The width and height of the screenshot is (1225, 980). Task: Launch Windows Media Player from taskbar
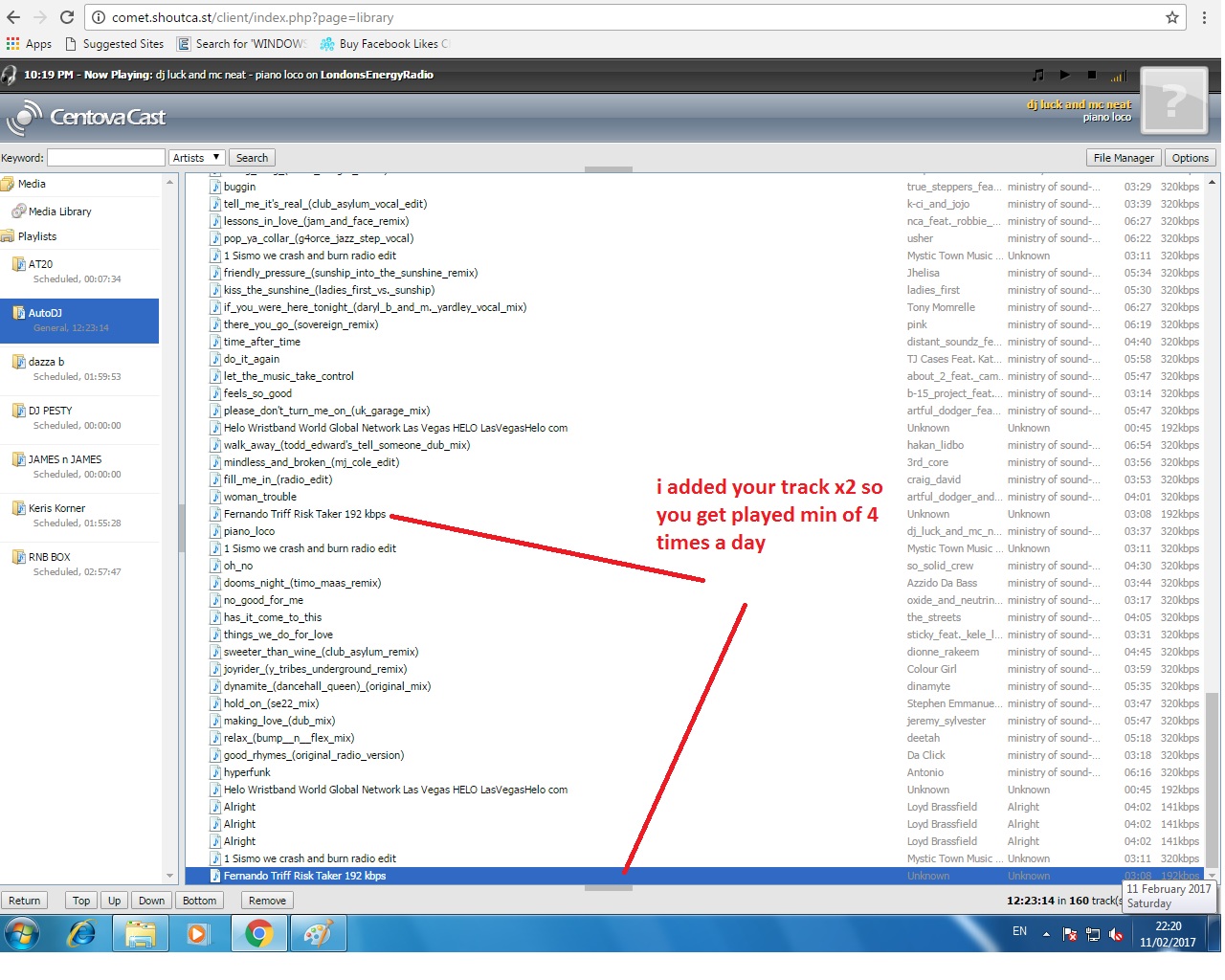(x=198, y=933)
